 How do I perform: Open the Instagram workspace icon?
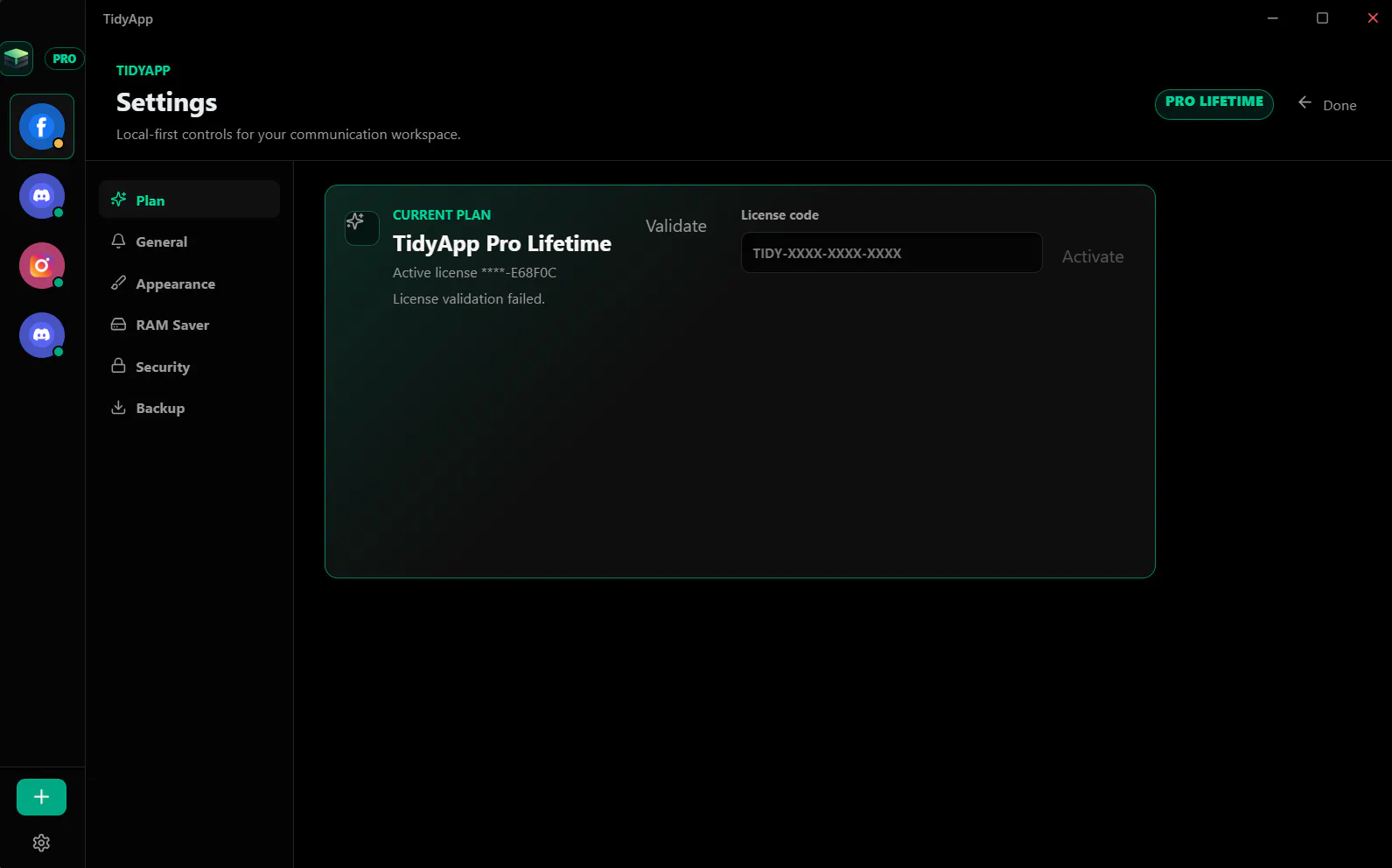(42, 265)
